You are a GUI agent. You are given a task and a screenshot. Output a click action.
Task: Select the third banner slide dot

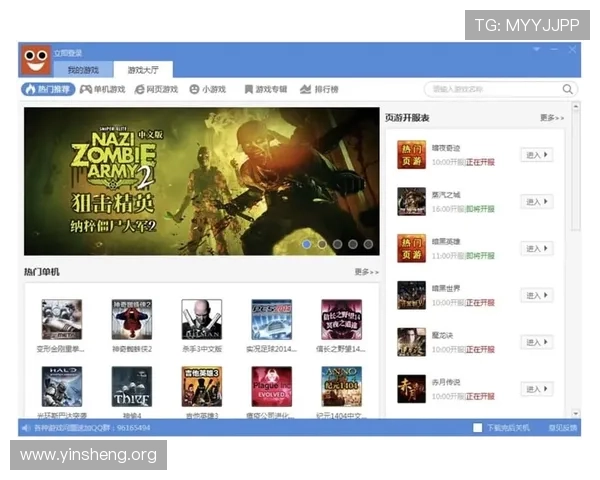coord(338,244)
